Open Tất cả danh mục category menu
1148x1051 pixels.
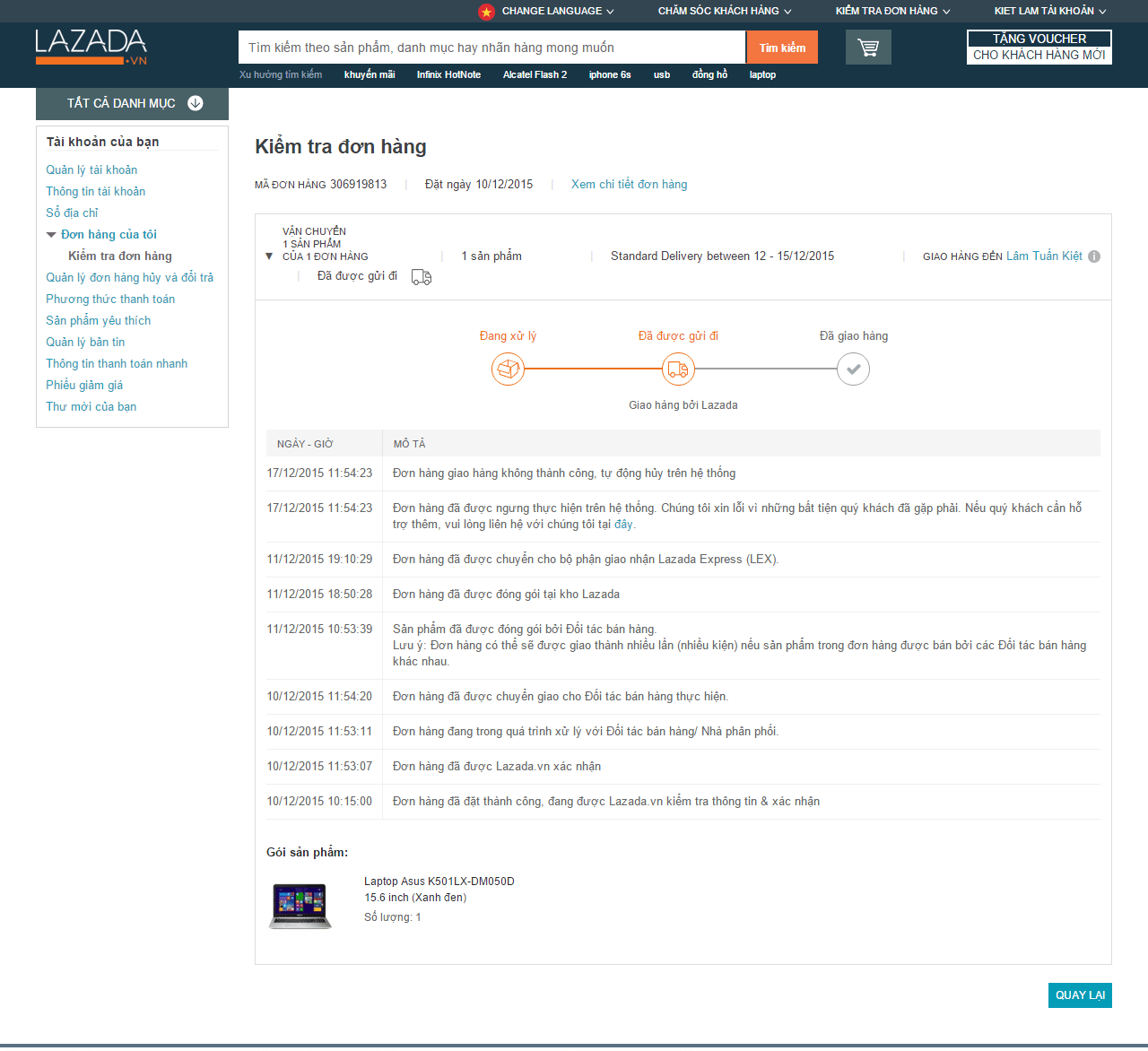pos(132,104)
